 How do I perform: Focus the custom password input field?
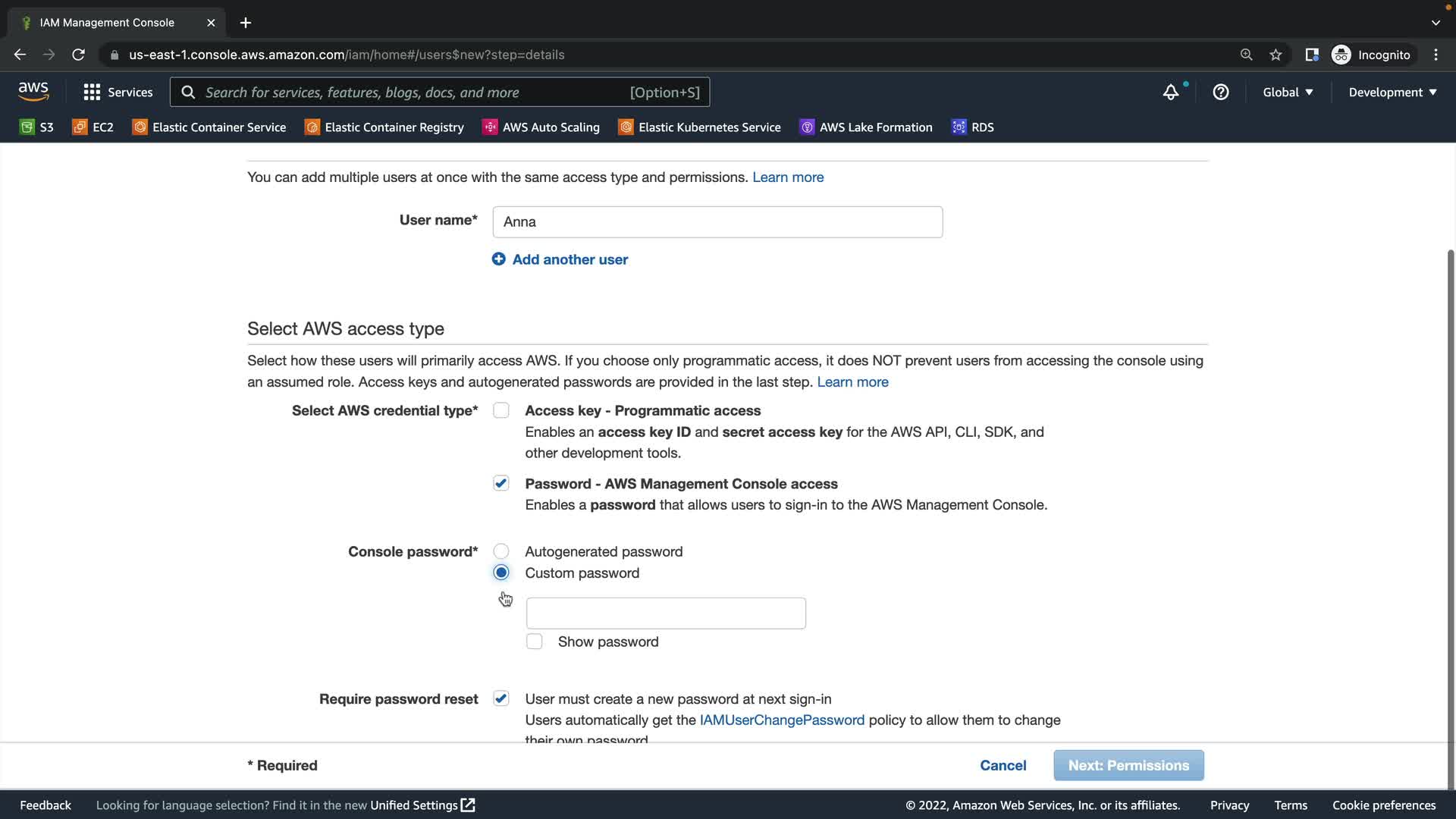pyautogui.click(x=665, y=613)
